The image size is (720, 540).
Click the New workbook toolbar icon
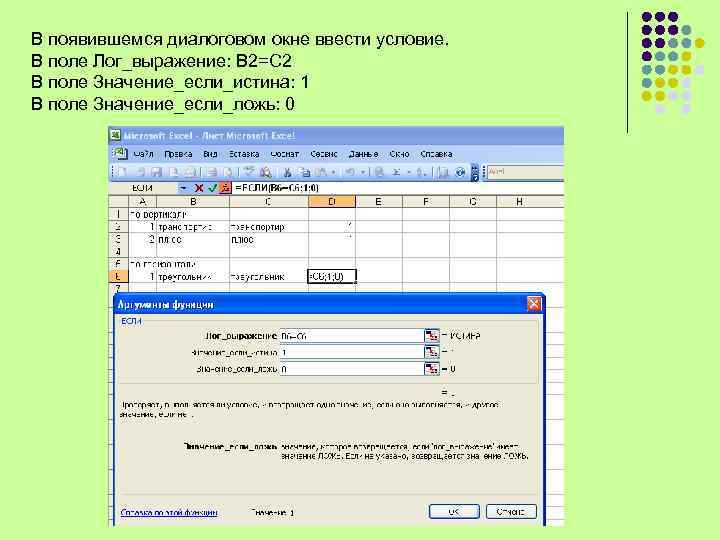tap(123, 172)
